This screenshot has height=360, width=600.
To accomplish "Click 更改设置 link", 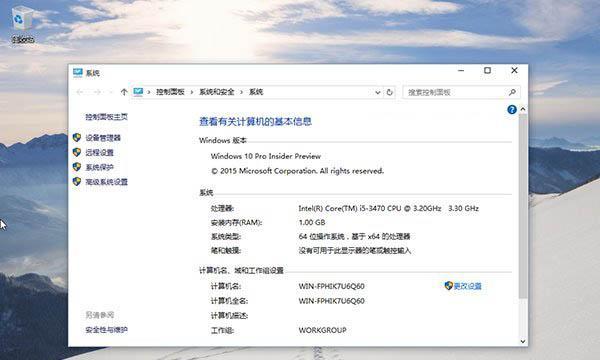I will click(x=468, y=286).
